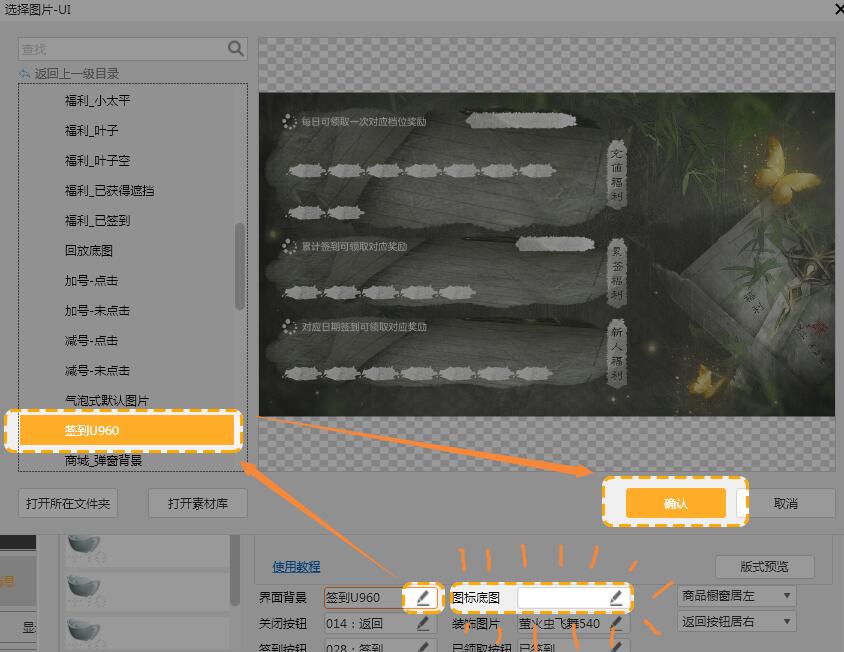Choose 加号-点击 from the list
The width and height of the screenshot is (844, 652).
point(91,280)
